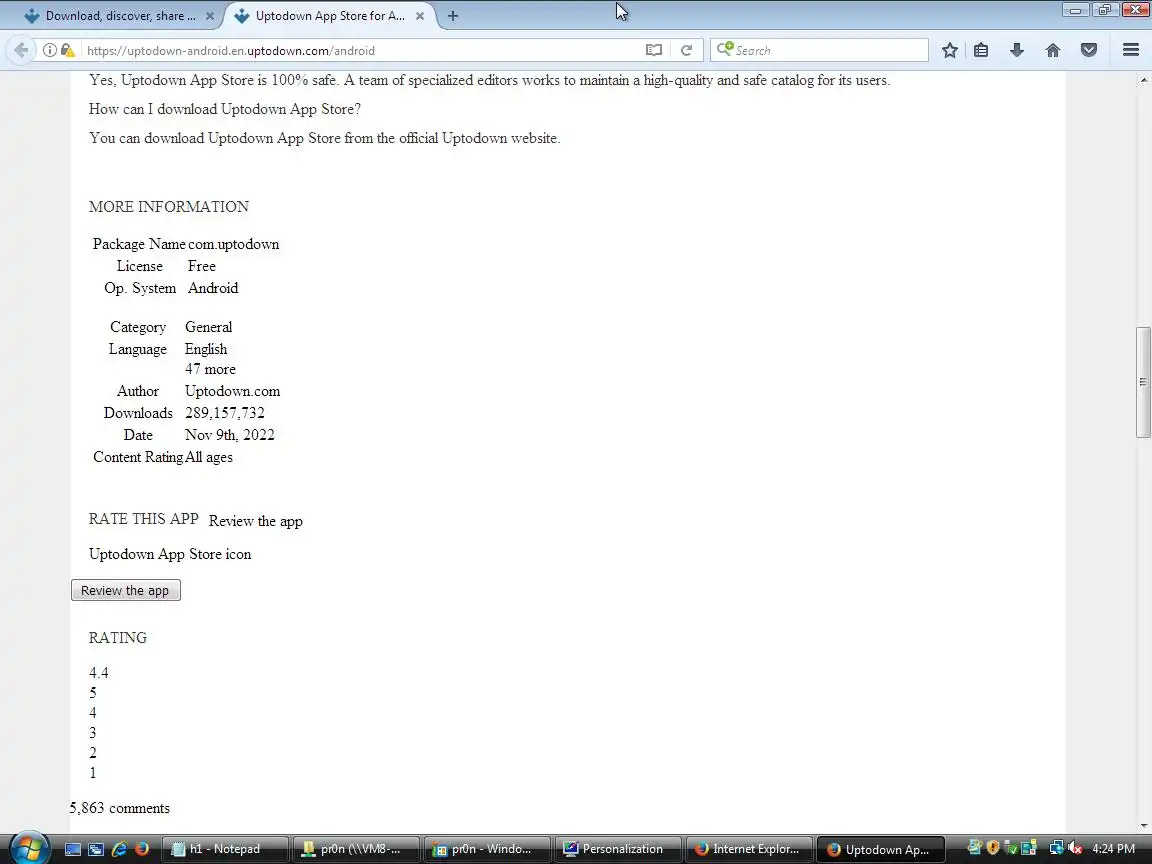The height and width of the screenshot is (864, 1152).
Task: Click the '5,863 comments' text
Action: [120, 808]
